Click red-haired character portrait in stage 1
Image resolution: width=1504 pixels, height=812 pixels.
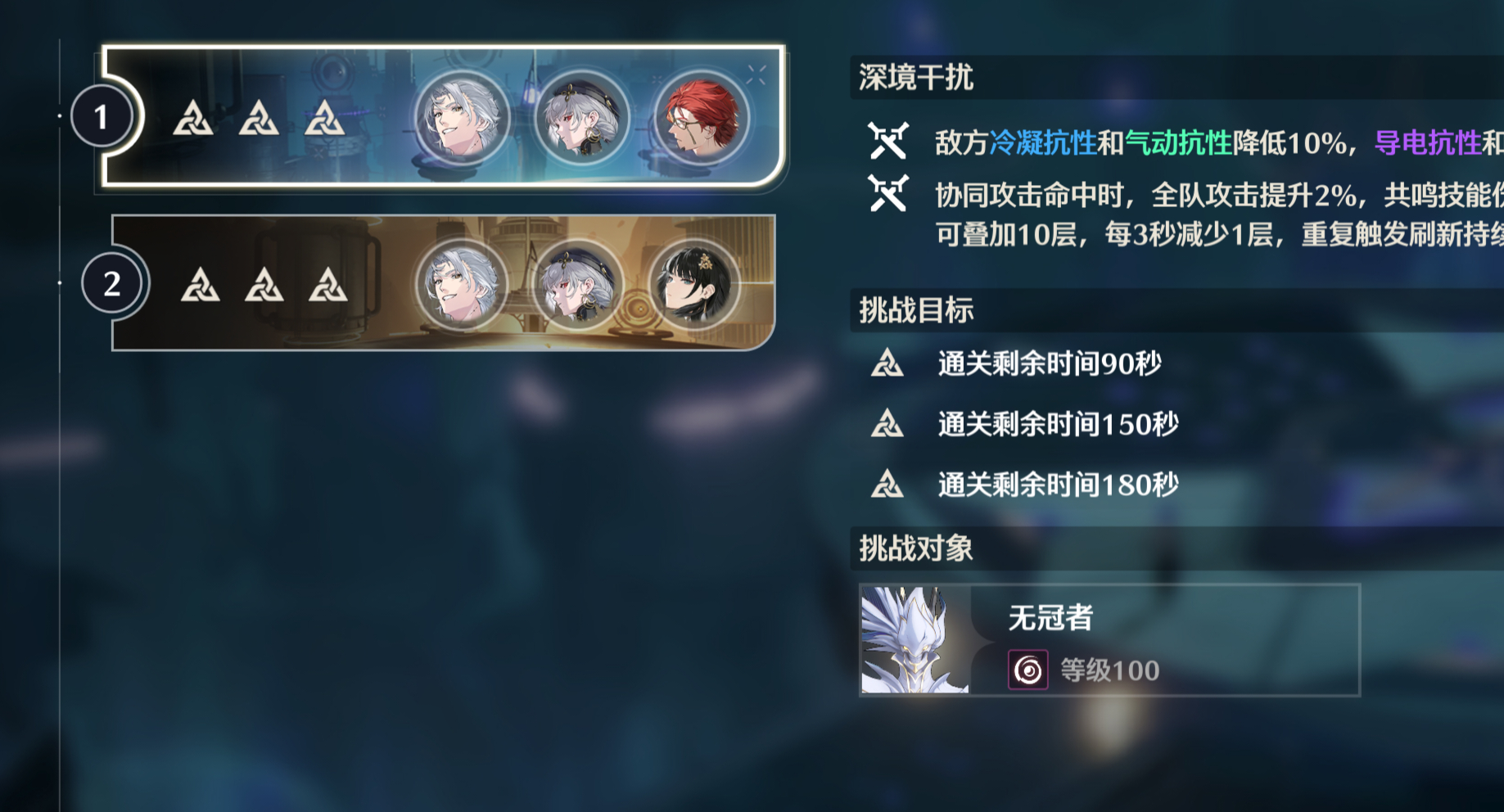click(700, 117)
